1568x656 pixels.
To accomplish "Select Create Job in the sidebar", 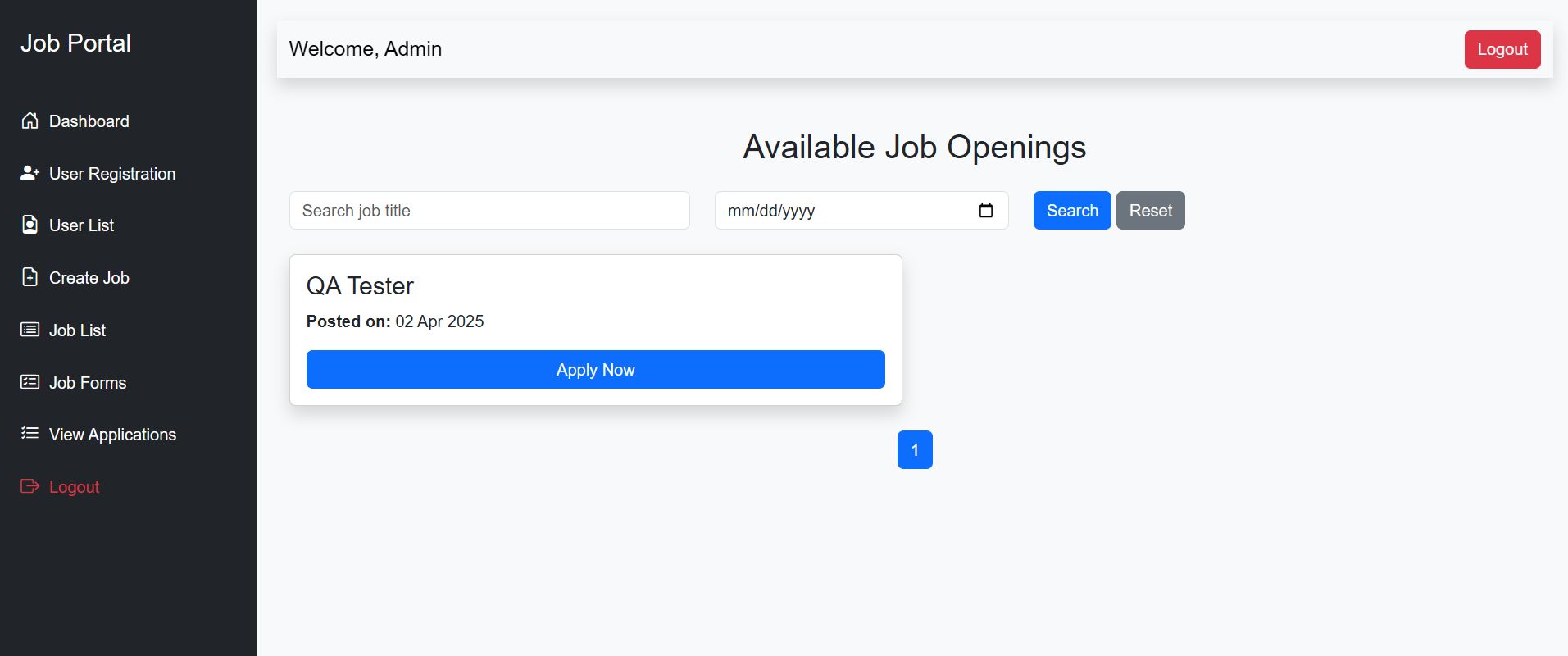I will 89,278.
